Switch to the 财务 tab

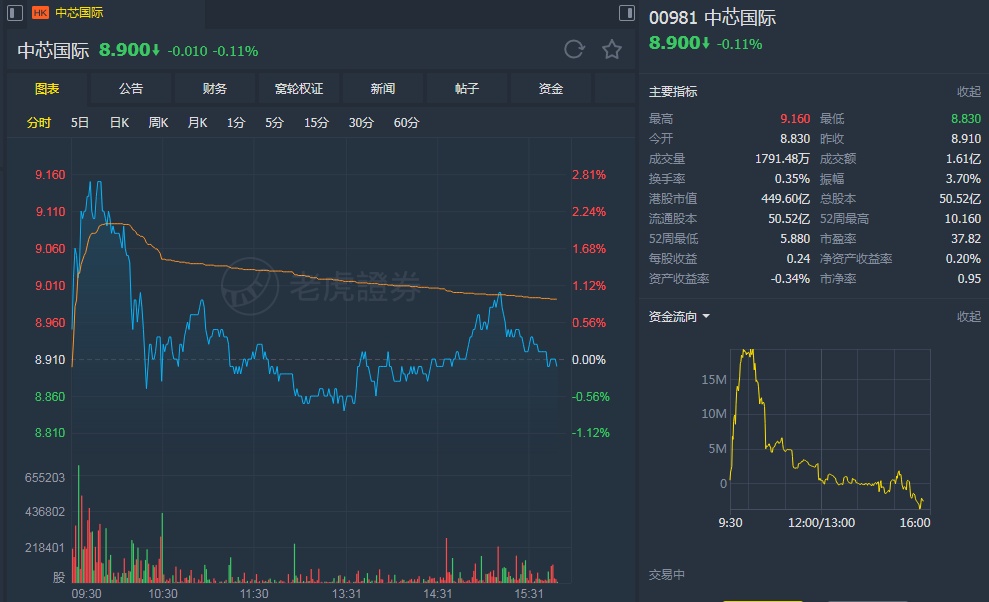(x=215, y=89)
